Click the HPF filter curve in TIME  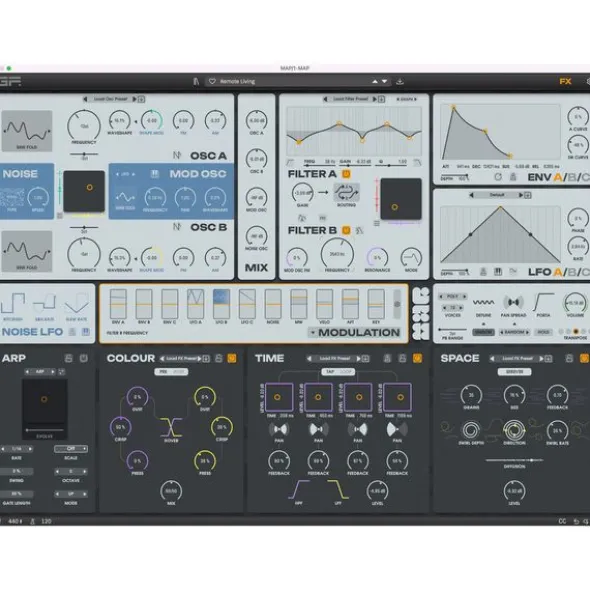click(x=299, y=490)
